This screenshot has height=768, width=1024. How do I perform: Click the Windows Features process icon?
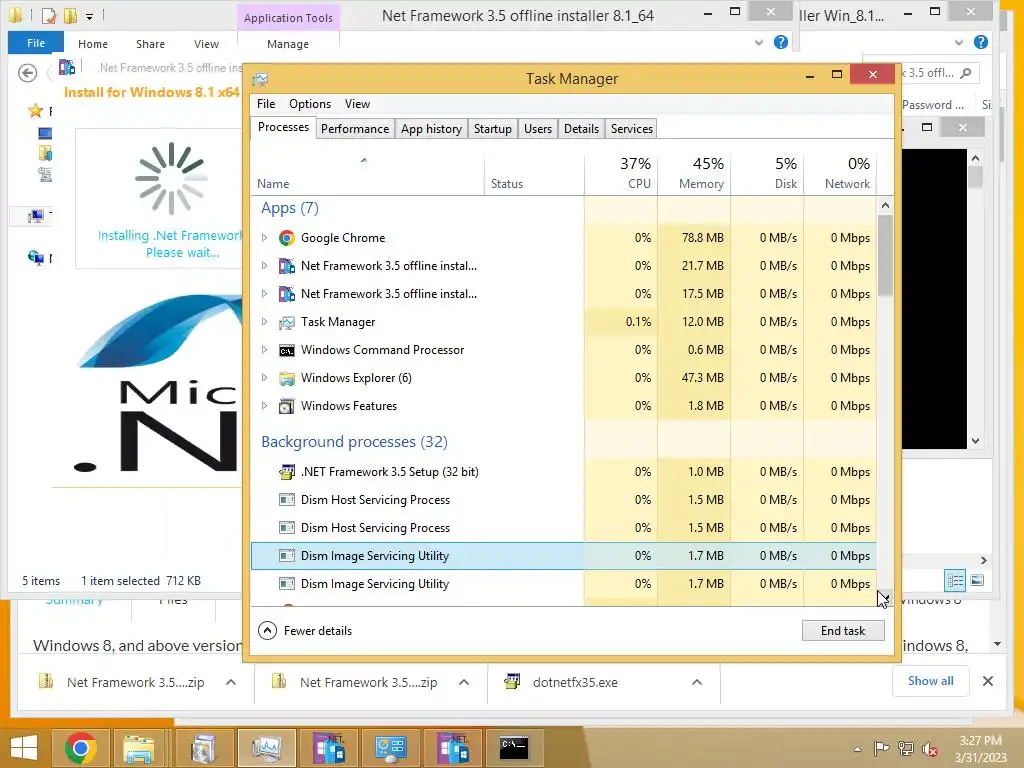point(286,406)
